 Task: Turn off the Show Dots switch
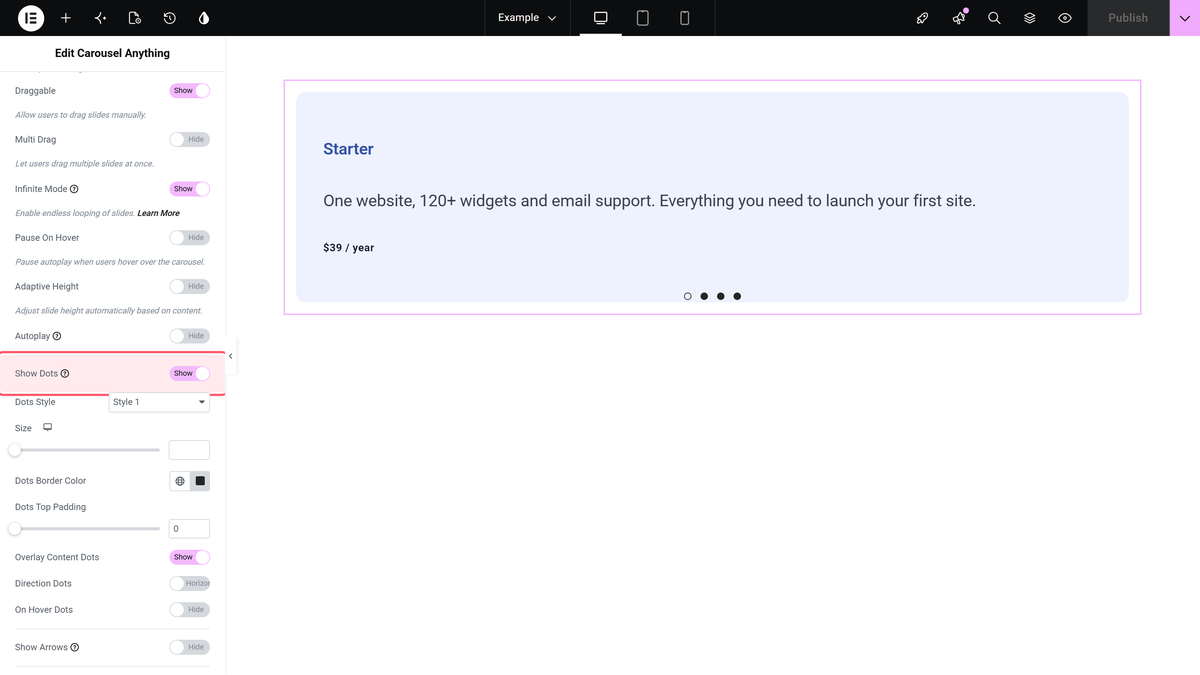[190, 374]
